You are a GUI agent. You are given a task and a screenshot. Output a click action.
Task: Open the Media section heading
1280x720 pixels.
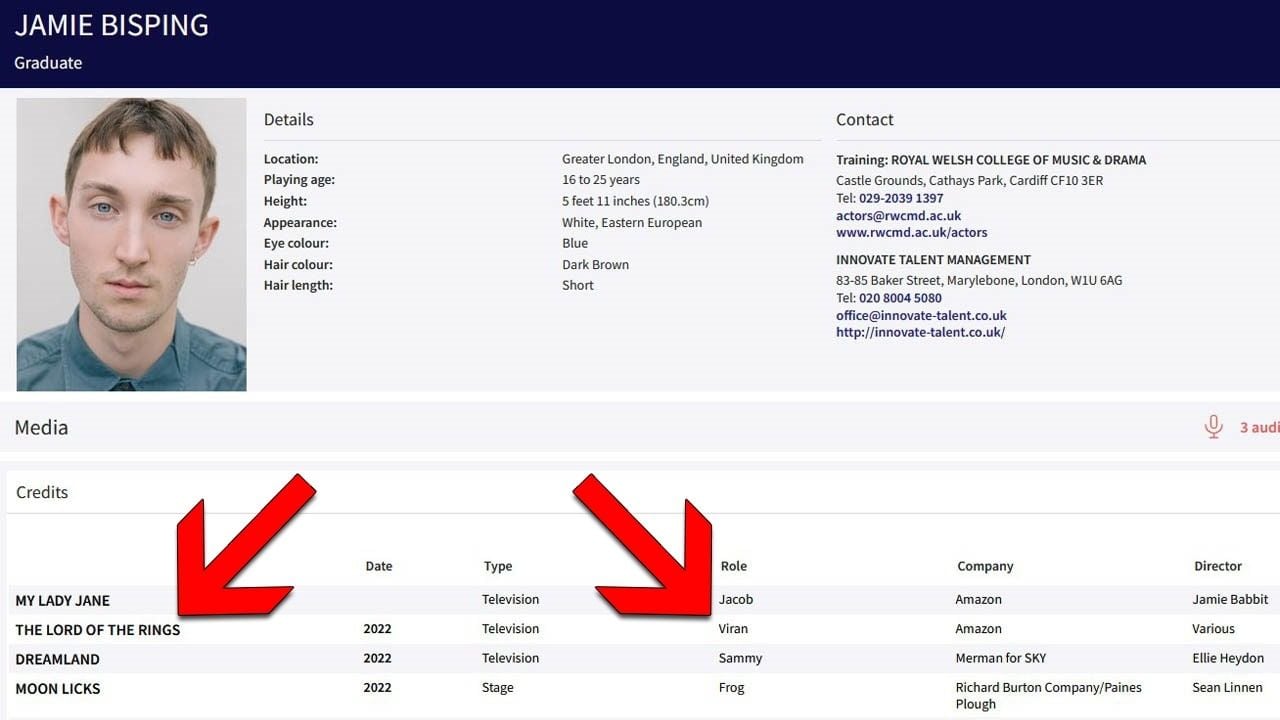(x=41, y=427)
